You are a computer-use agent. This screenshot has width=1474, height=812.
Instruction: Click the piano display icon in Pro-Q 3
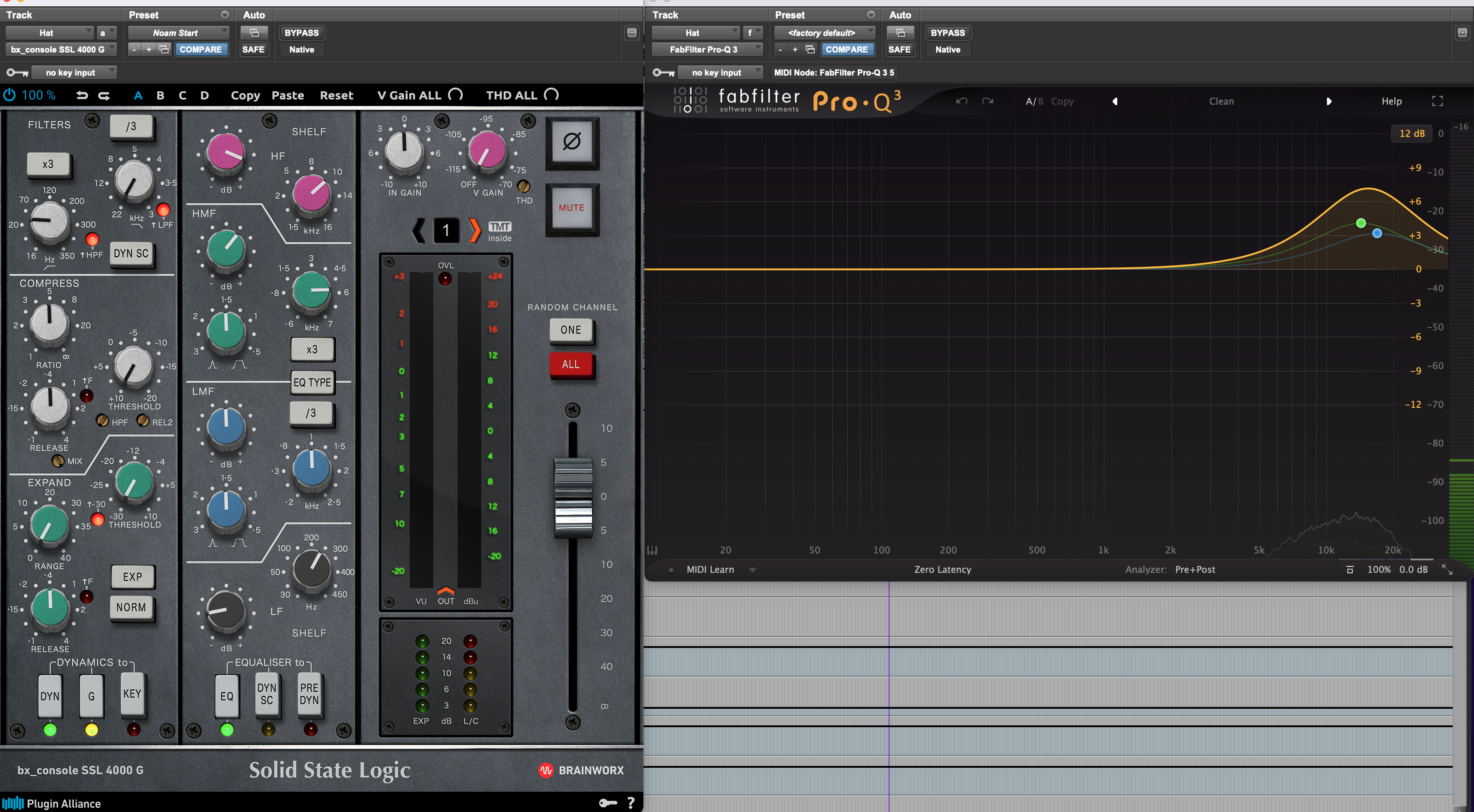pos(652,550)
